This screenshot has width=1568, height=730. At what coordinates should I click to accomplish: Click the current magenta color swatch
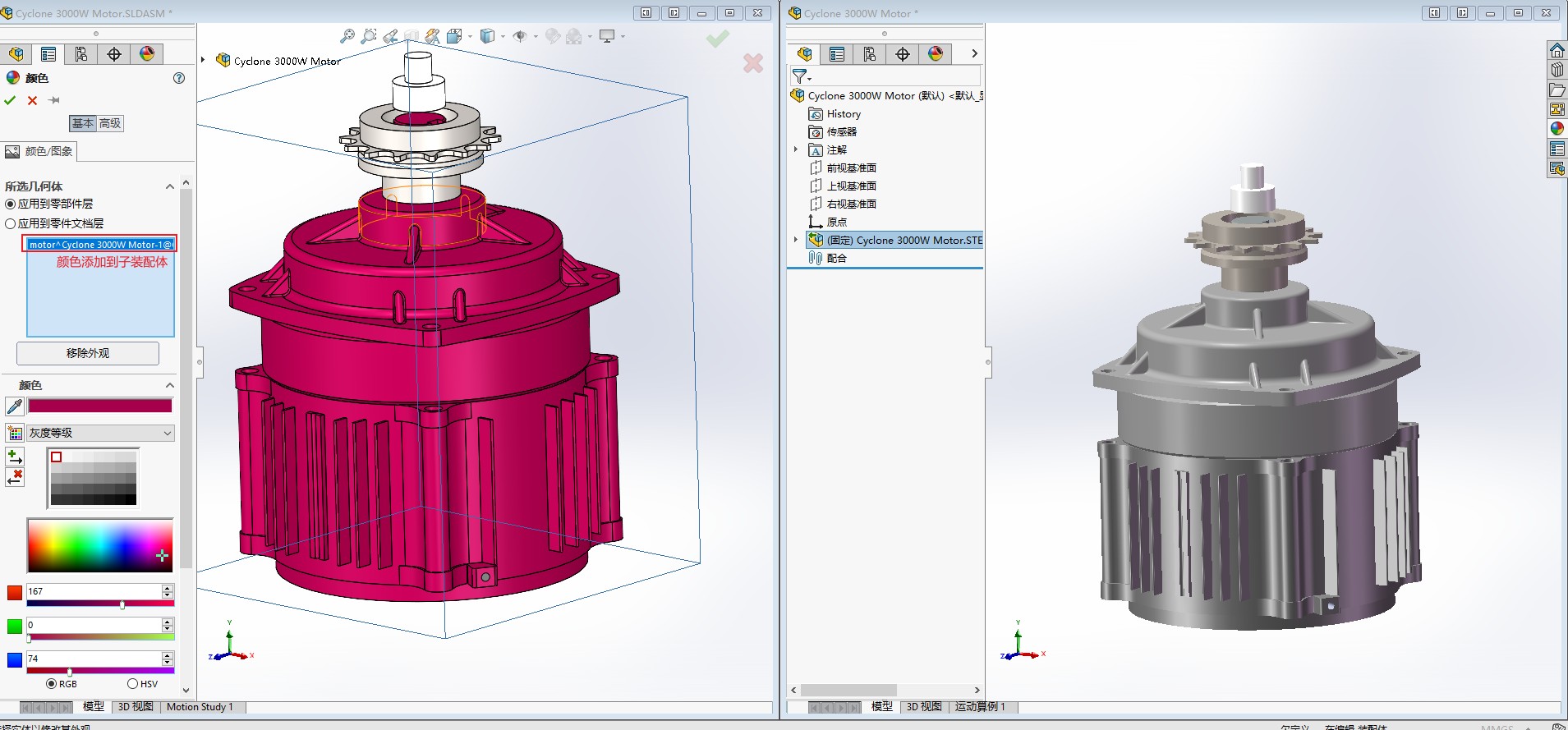pos(100,406)
